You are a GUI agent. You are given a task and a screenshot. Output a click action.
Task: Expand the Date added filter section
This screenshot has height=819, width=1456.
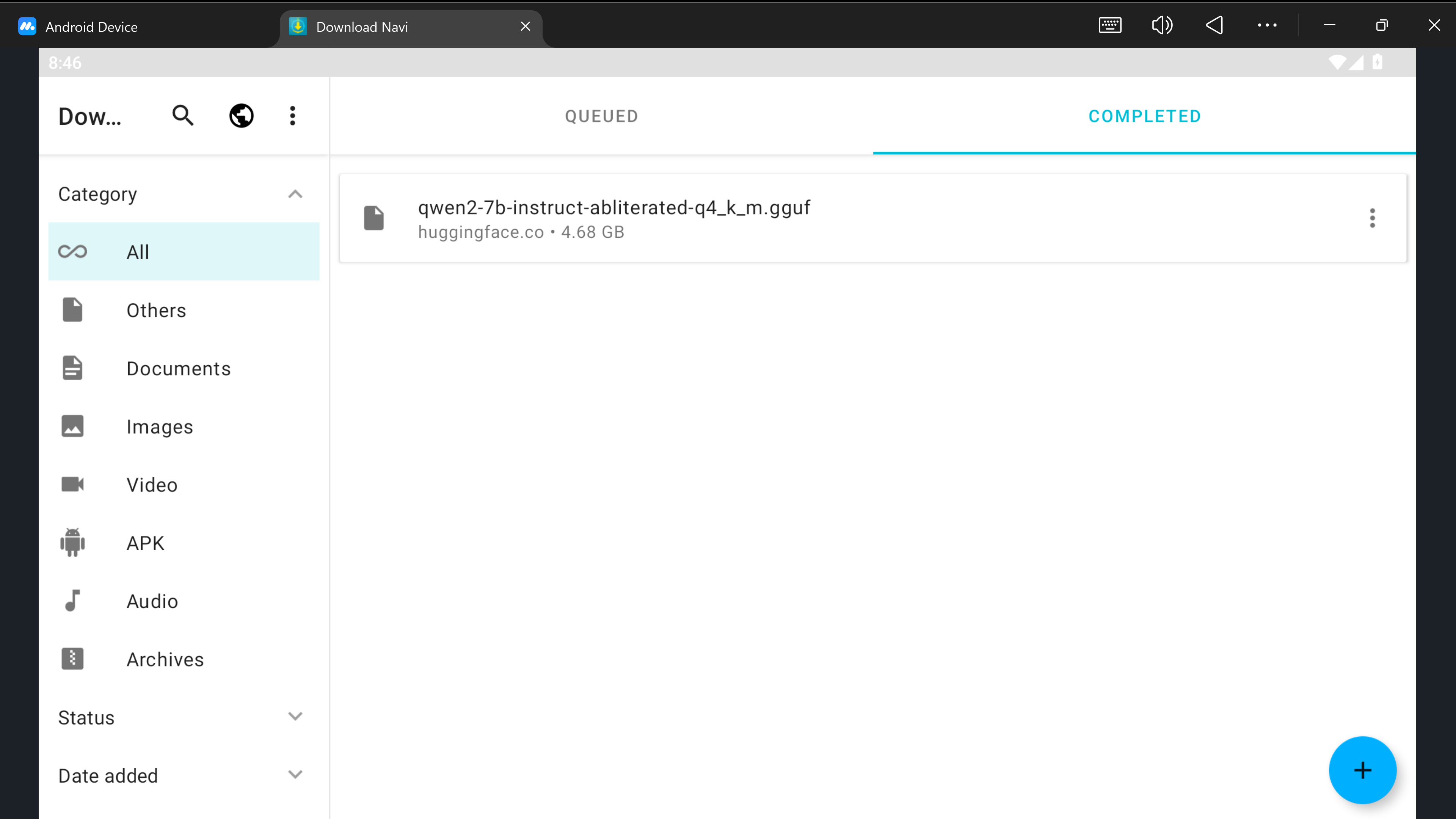(295, 775)
